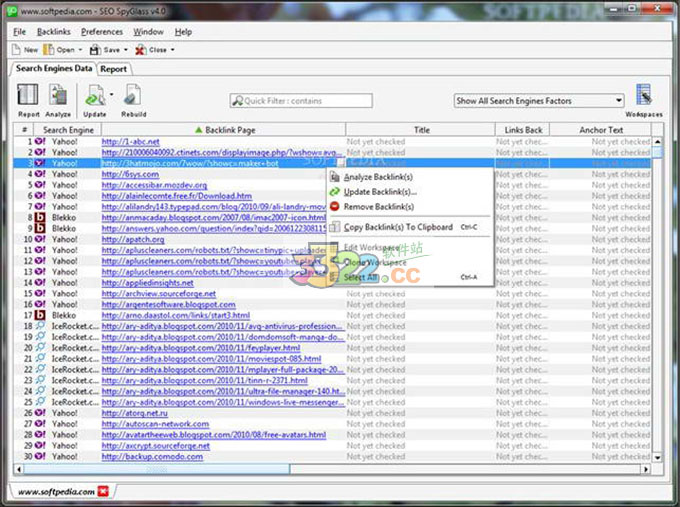Click the Yahoo icon in row 1
This screenshot has width=680, height=507.
(x=40, y=141)
